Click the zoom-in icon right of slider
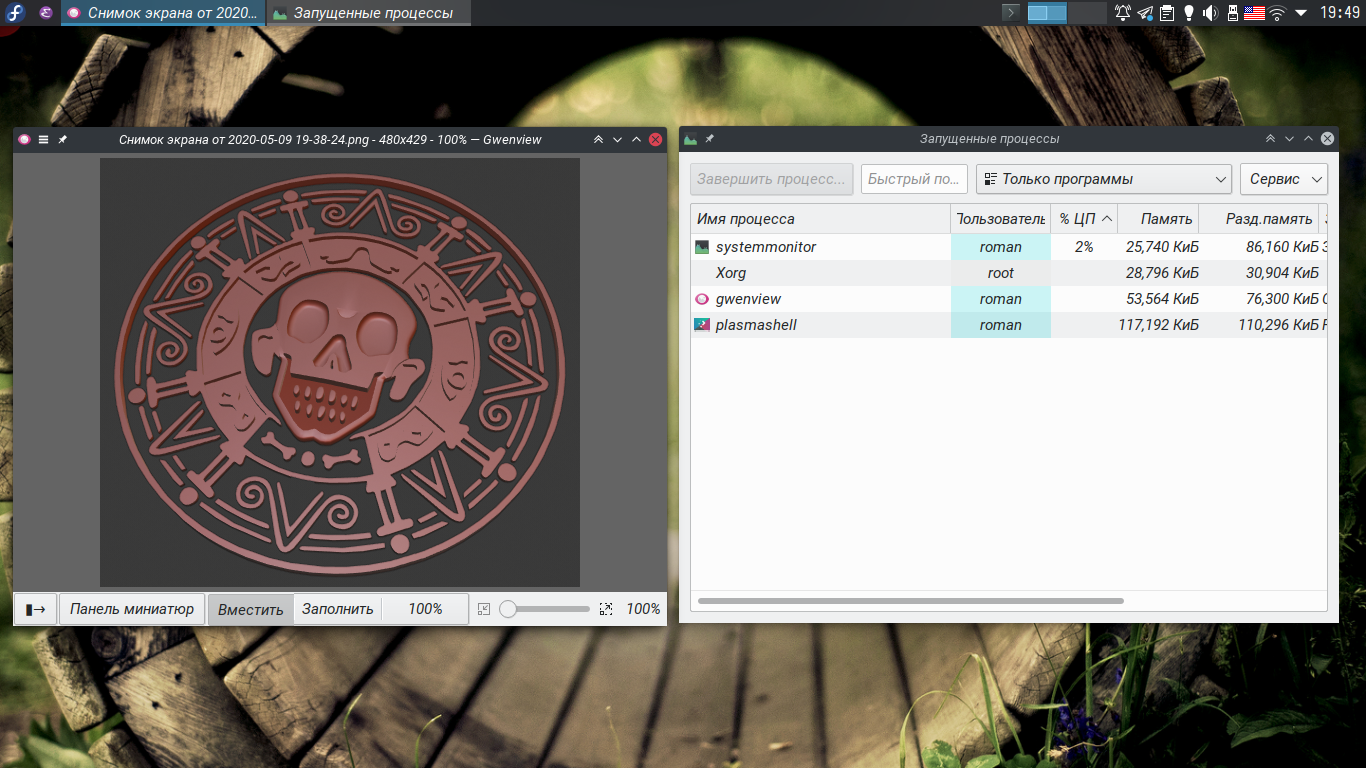The height and width of the screenshot is (768, 1366). [x=605, y=609]
